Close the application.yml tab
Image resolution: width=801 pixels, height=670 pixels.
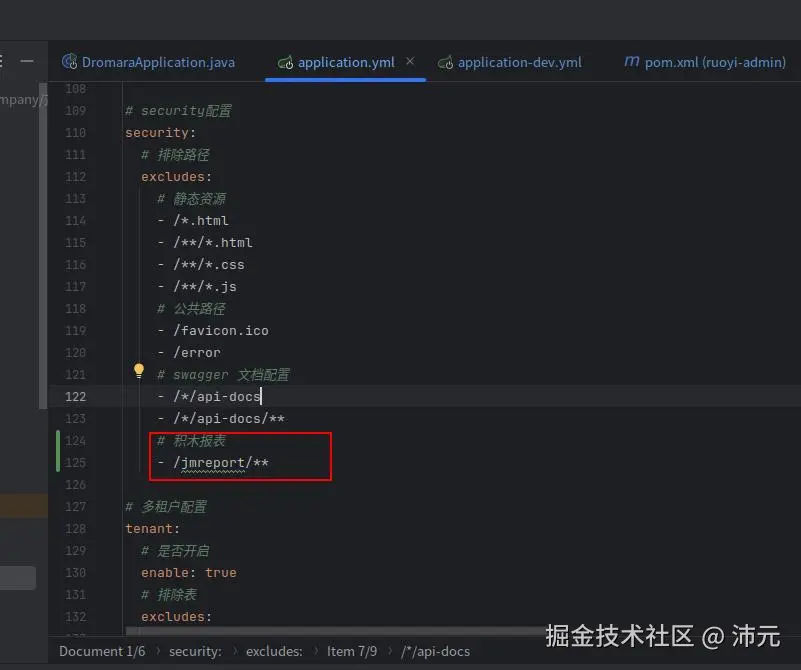coord(410,61)
